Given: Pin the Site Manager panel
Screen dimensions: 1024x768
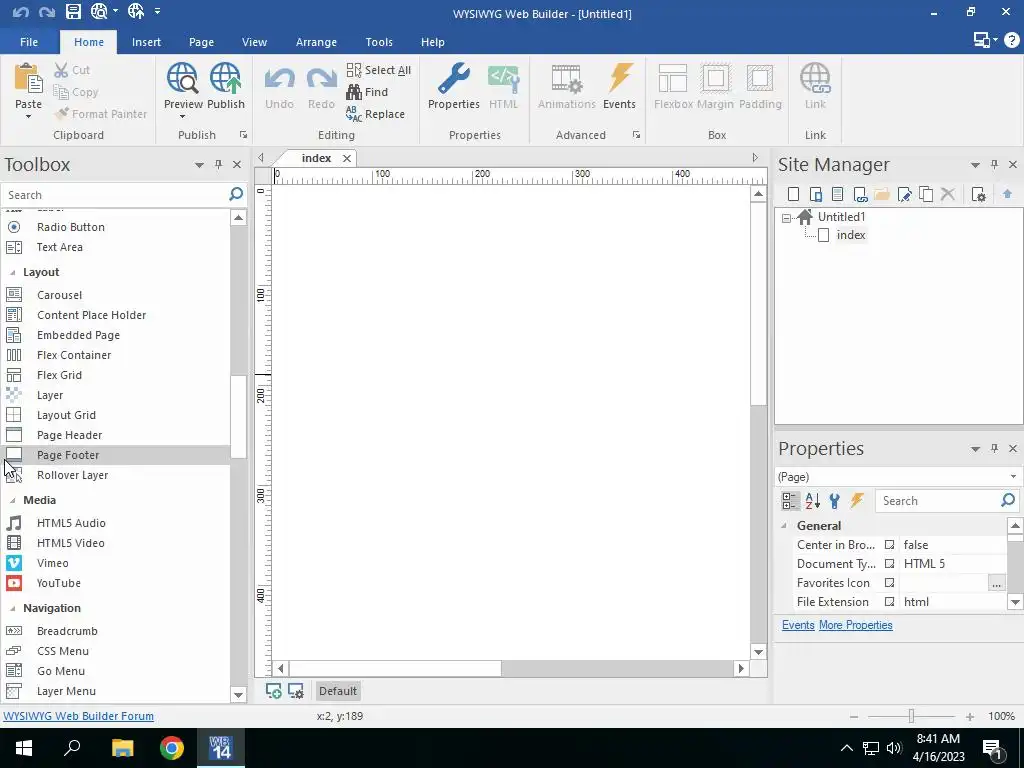Looking at the screenshot, I should click(994, 165).
